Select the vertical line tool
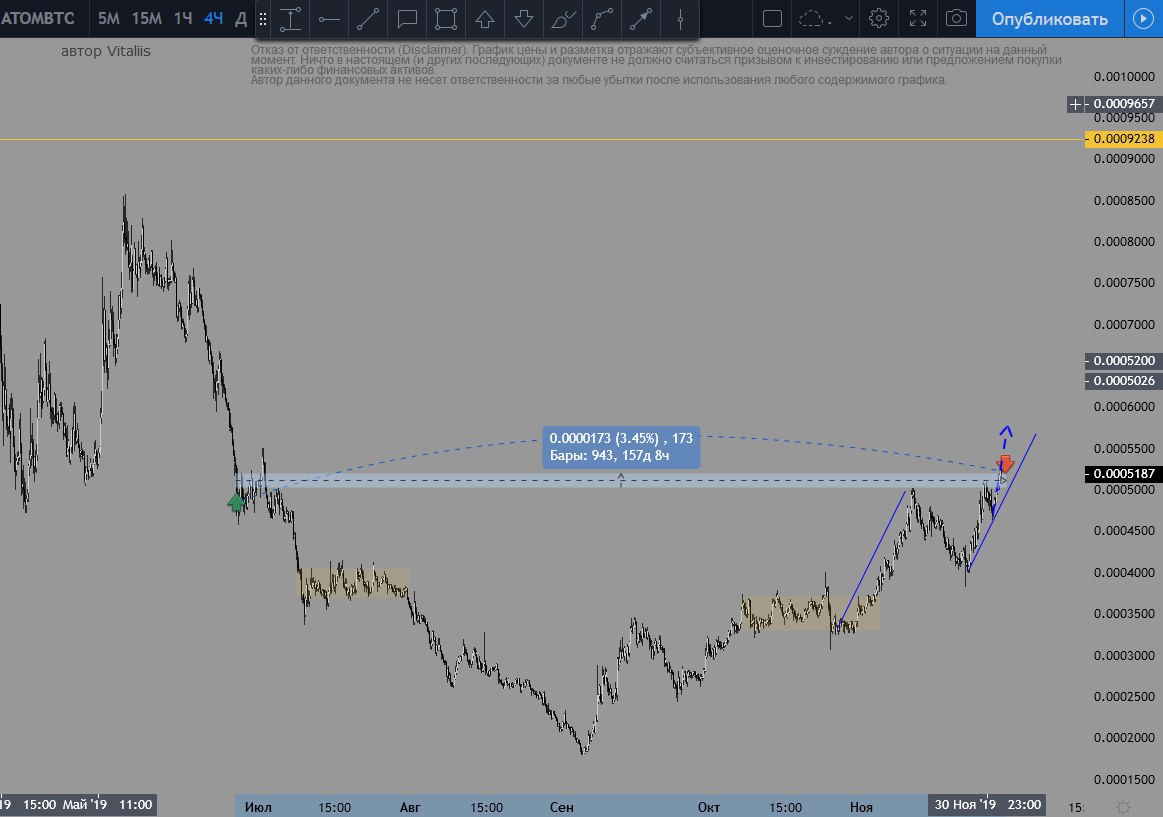Screen dimensions: 1163x817 tap(679, 19)
